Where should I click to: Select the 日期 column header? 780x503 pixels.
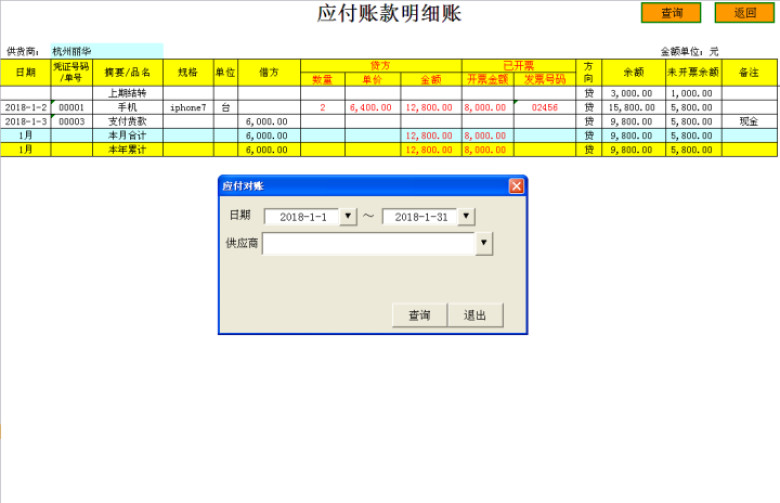25,73
